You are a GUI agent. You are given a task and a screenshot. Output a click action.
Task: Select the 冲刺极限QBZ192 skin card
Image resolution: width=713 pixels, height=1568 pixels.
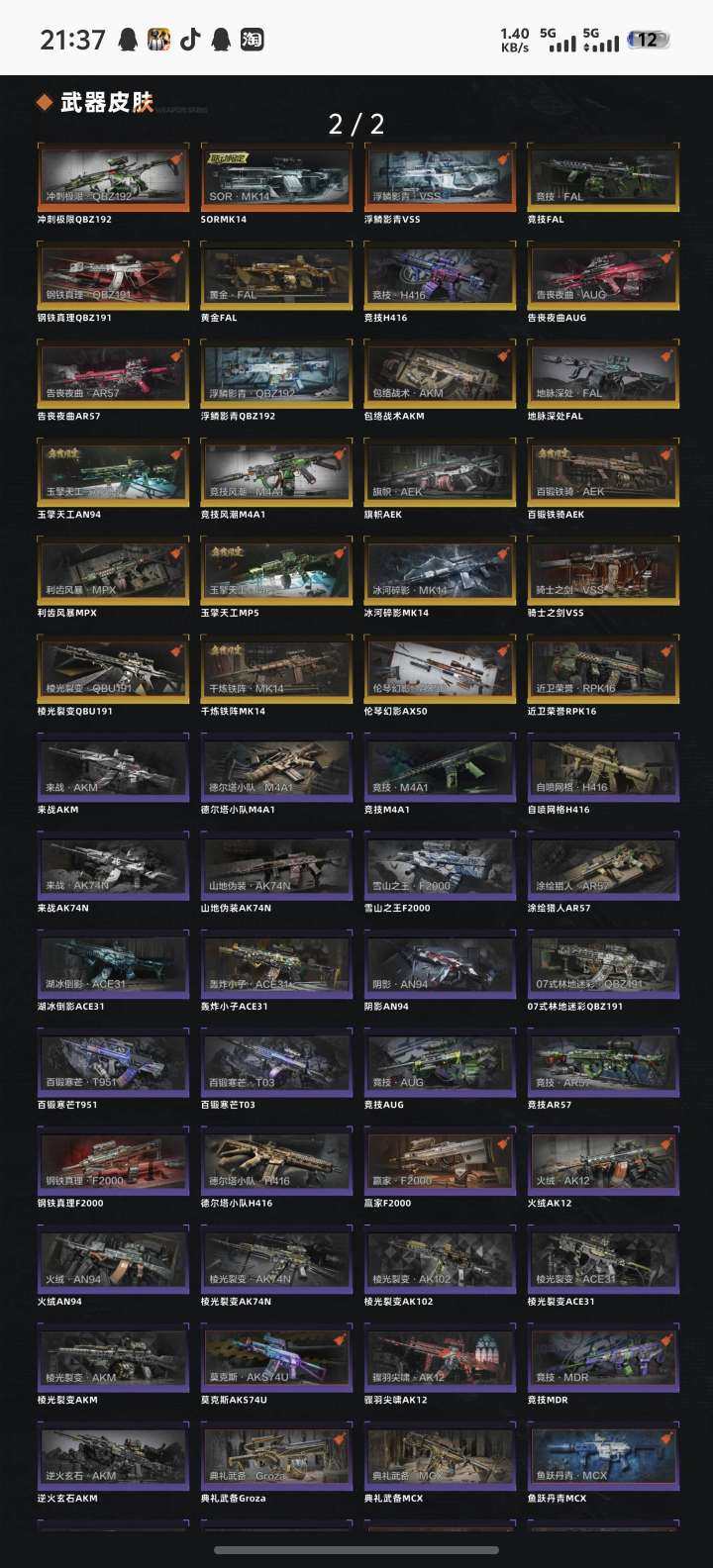(112, 176)
